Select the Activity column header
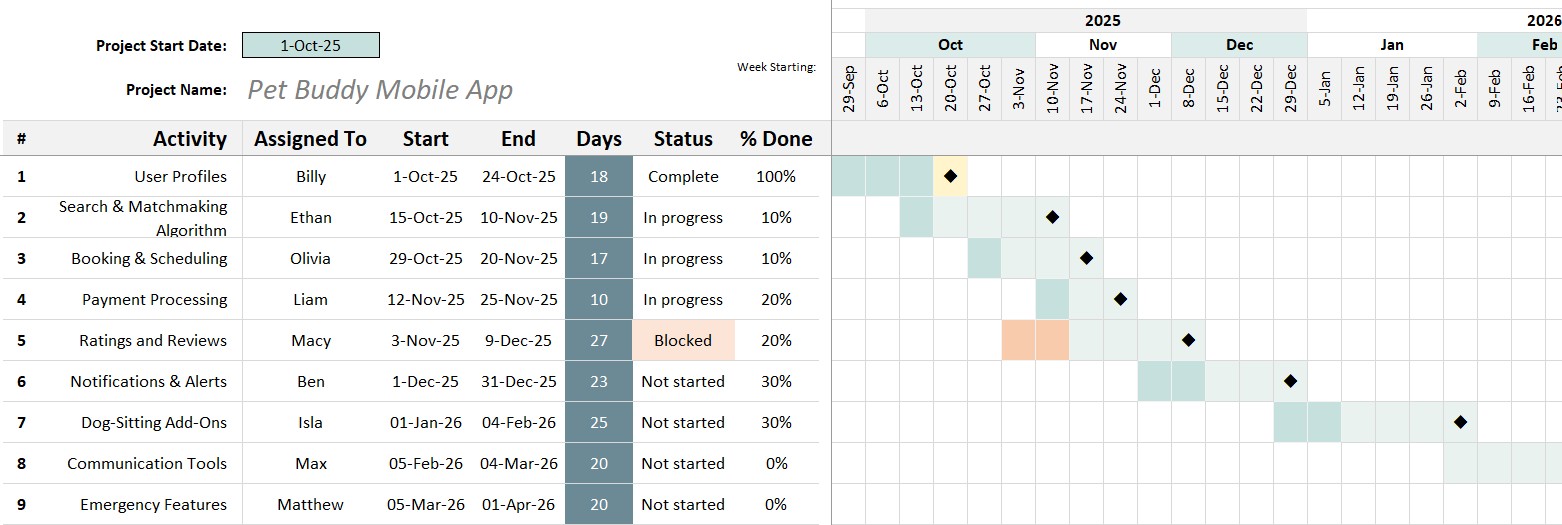The width and height of the screenshot is (1562, 525). (x=189, y=139)
